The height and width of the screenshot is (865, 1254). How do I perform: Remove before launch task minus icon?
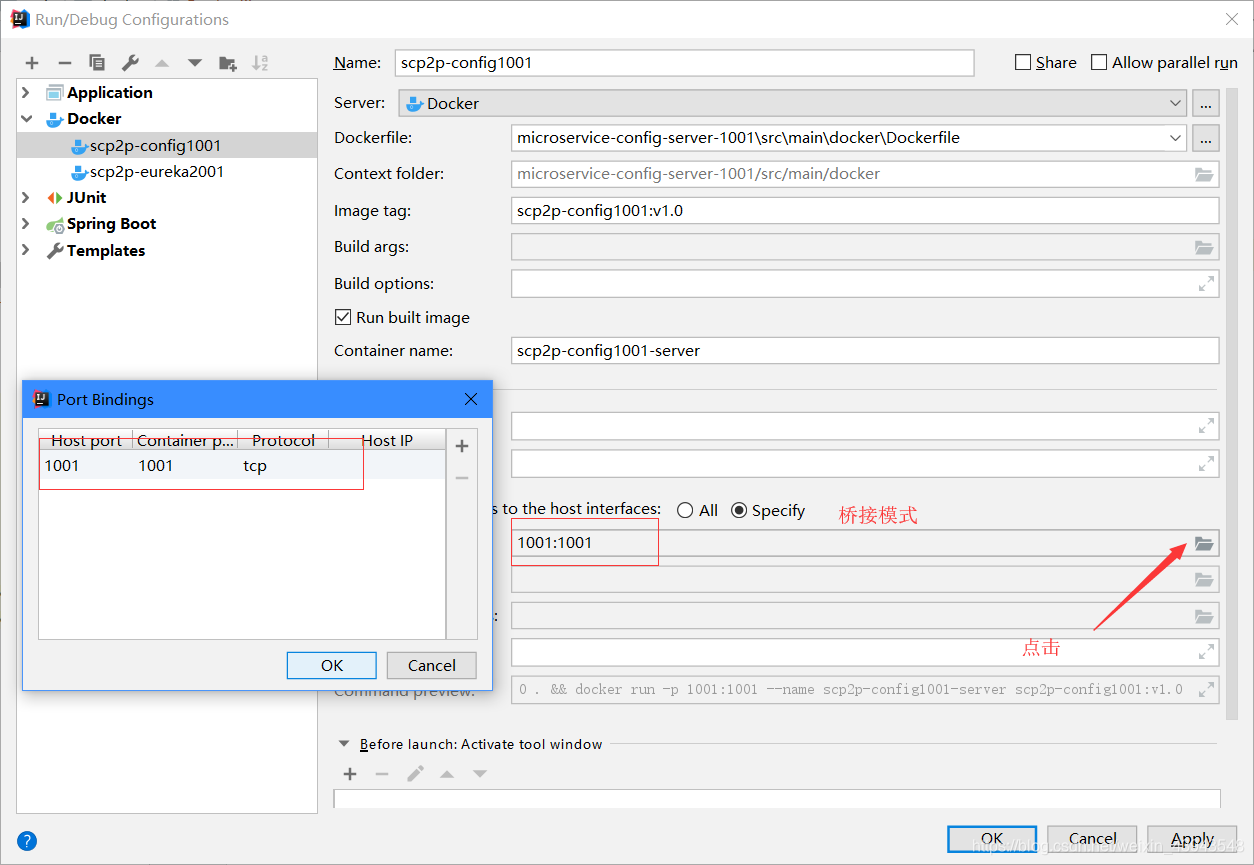click(382, 774)
